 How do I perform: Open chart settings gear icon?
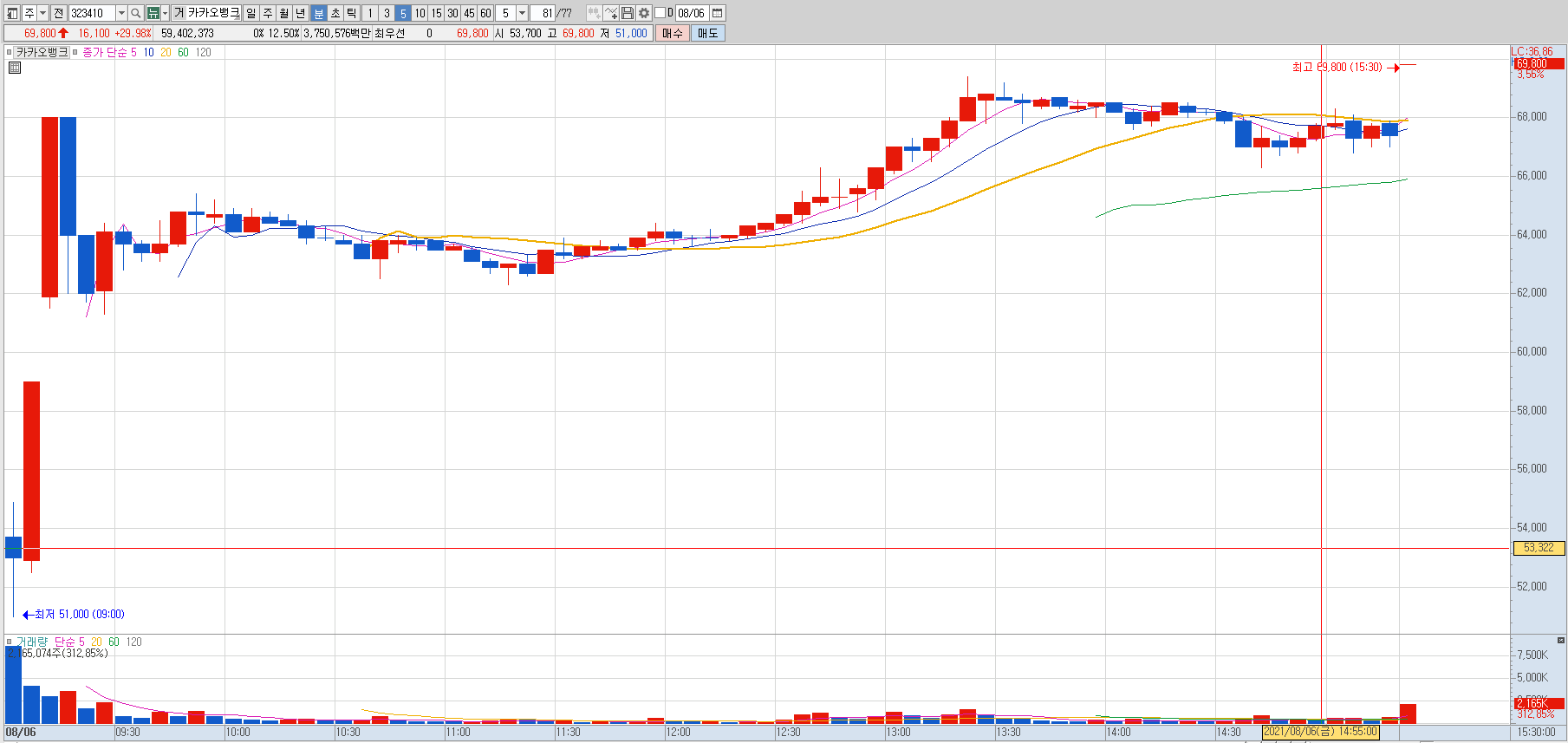point(645,13)
